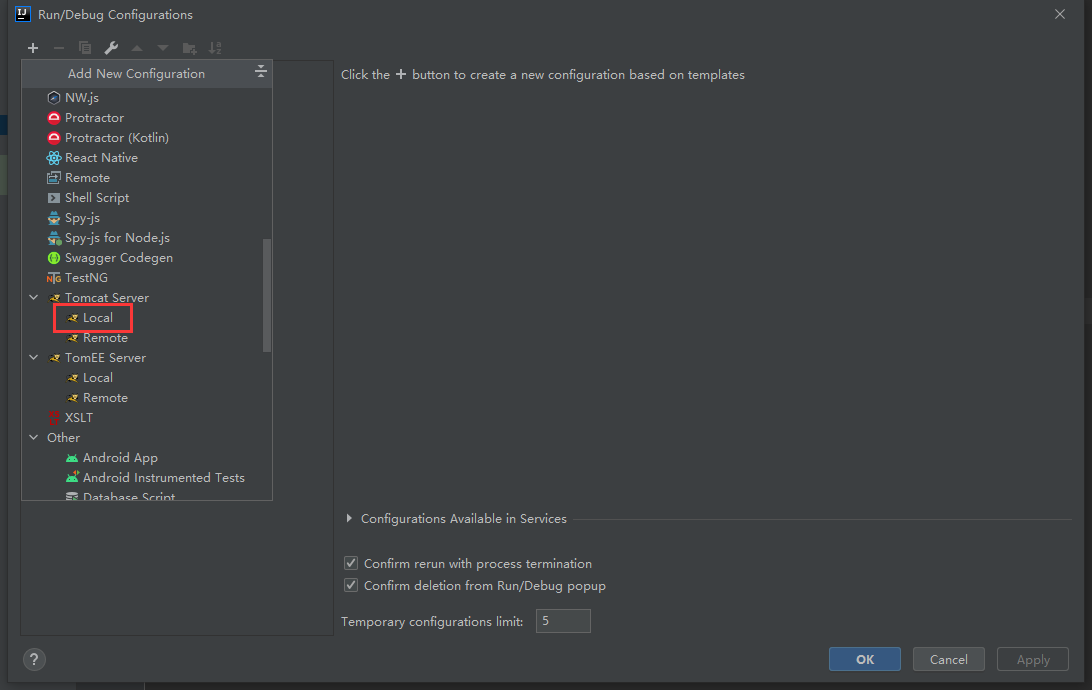Select the NW.js configuration icon
The height and width of the screenshot is (690, 1092).
pos(54,97)
